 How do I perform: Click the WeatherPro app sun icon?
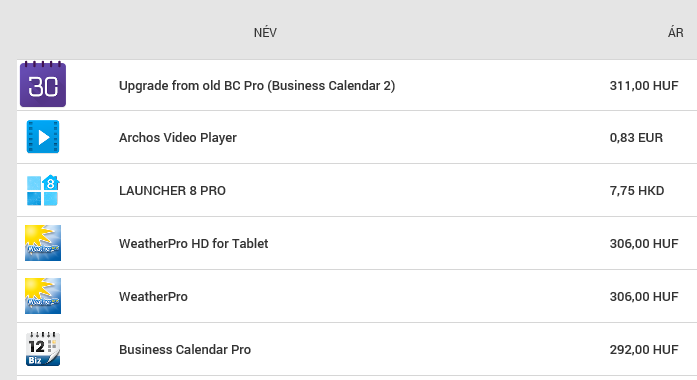[x=43, y=296]
